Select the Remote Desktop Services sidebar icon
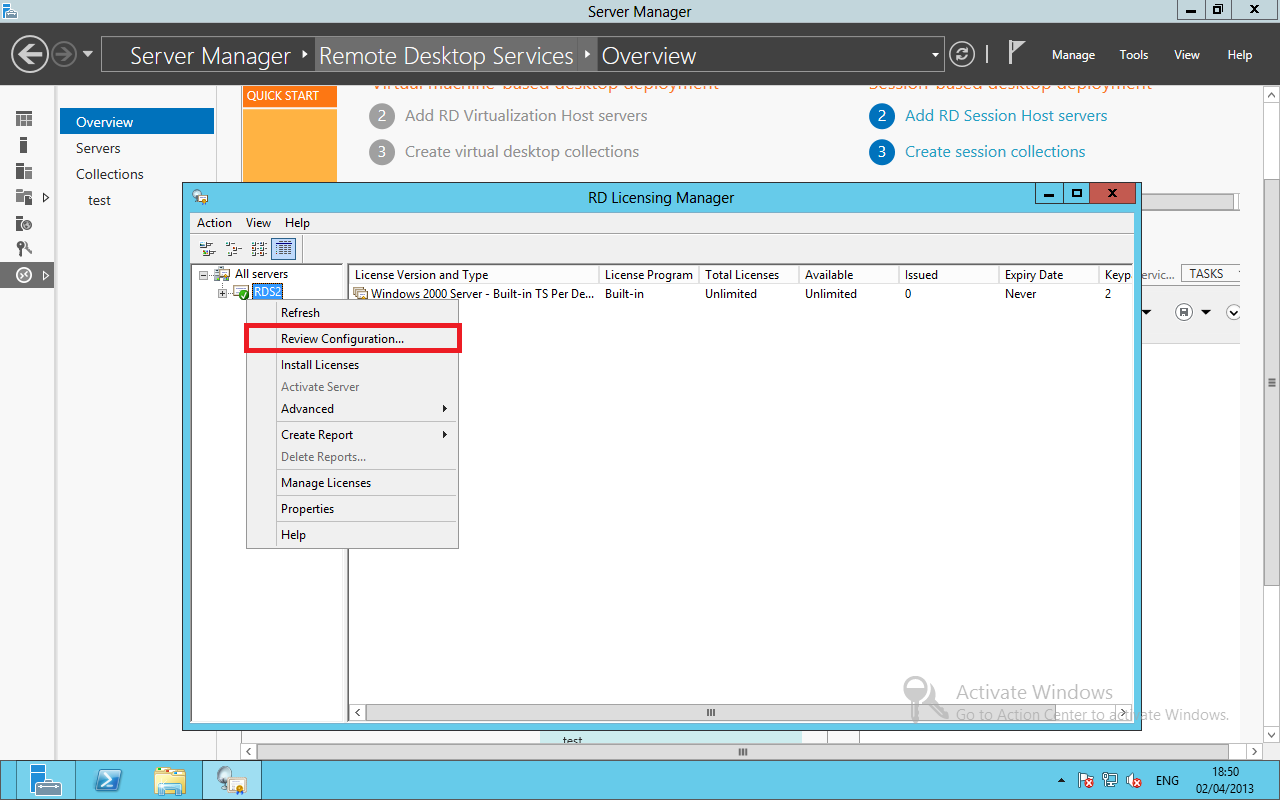 24,275
